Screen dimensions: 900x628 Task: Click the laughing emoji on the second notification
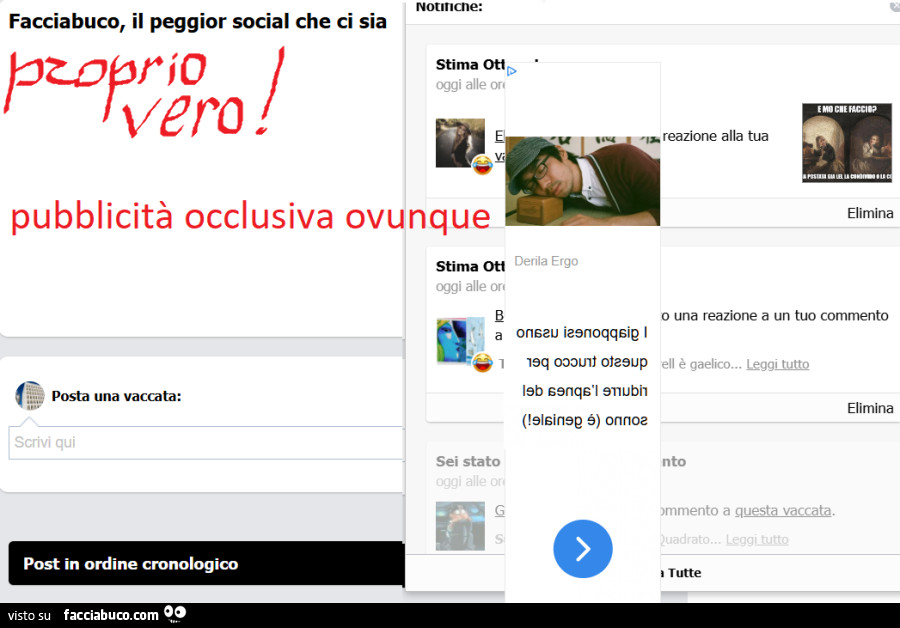pyautogui.click(x=482, y=362)
